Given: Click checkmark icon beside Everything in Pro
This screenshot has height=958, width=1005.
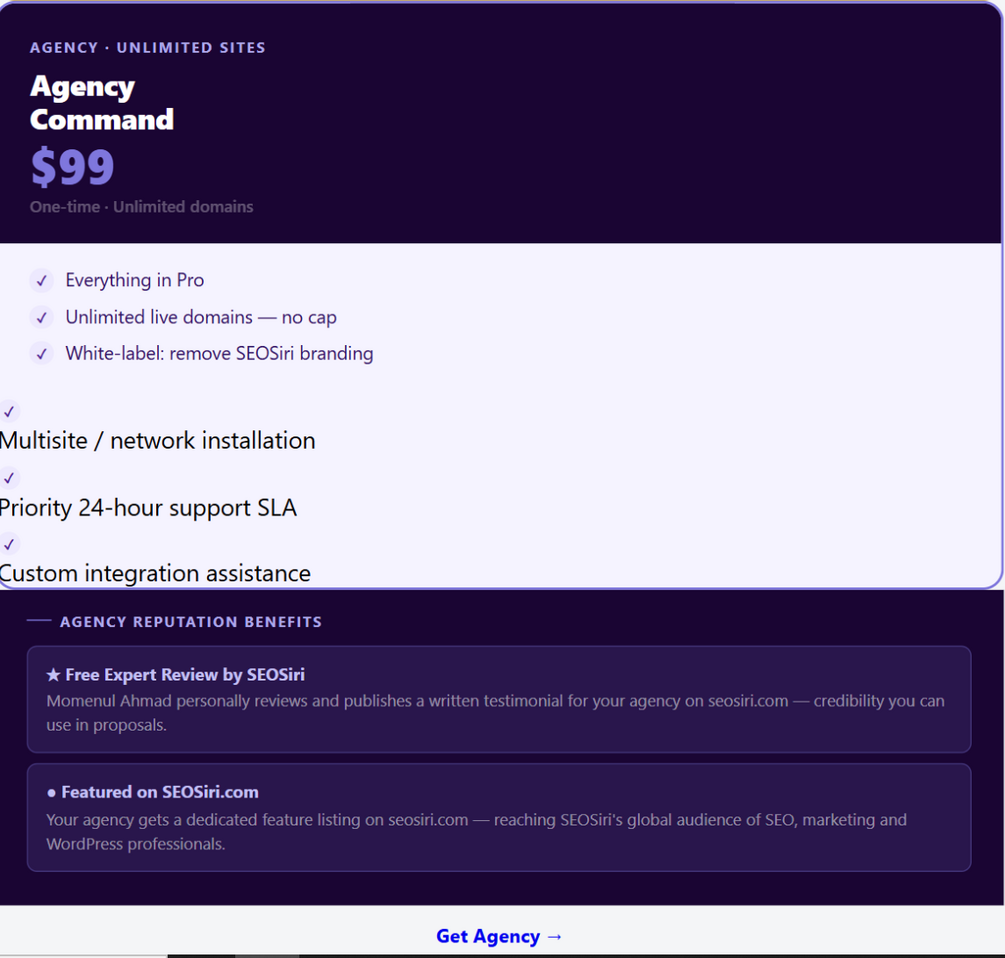Looking at the screenshot, I should click(42, 281).
